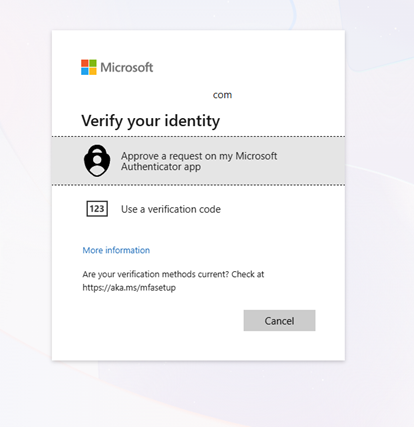This screenshot has width=414, height=427.
Task: Click the Microsoft wordmark text
Action: (x=127, y=67)
